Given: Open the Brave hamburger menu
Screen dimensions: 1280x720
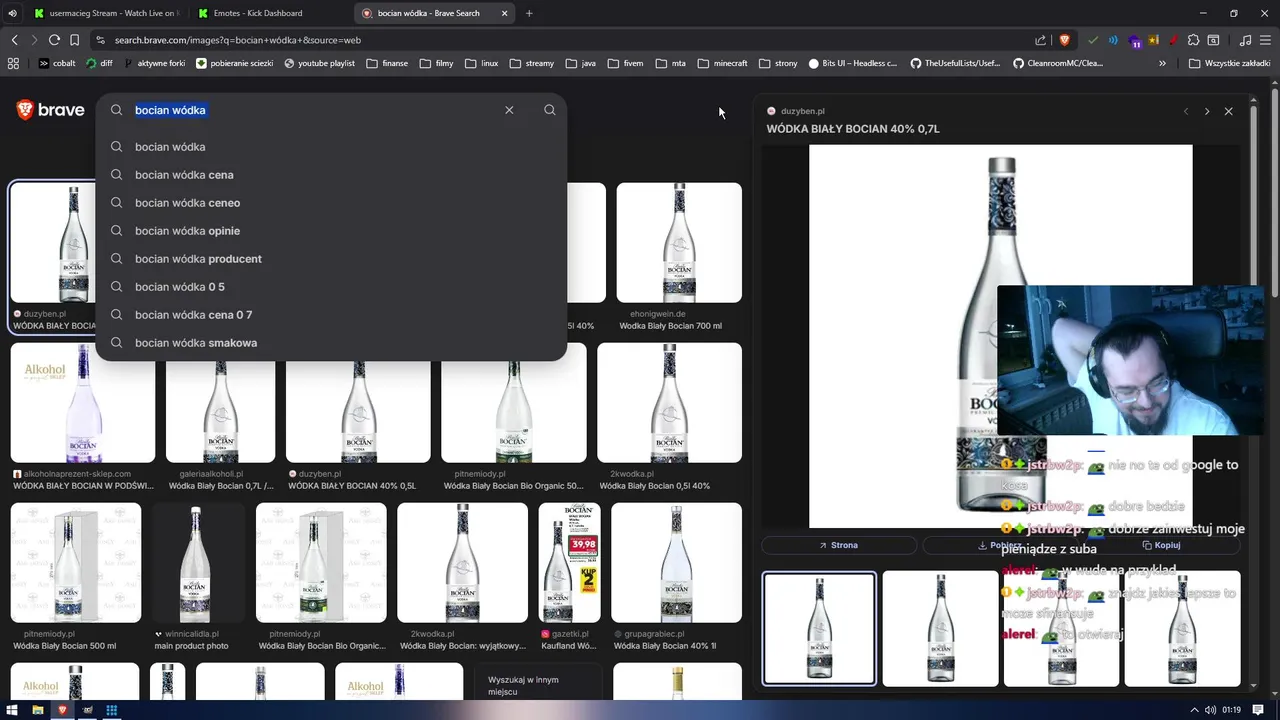Looking at the screenshot, I should point(1265,40).
